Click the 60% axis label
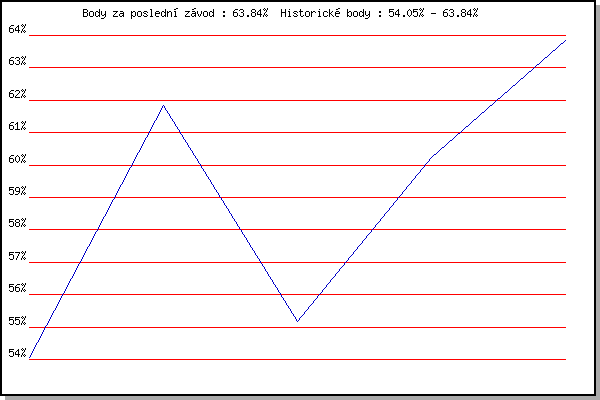The image size is (600, 400). 17,159
